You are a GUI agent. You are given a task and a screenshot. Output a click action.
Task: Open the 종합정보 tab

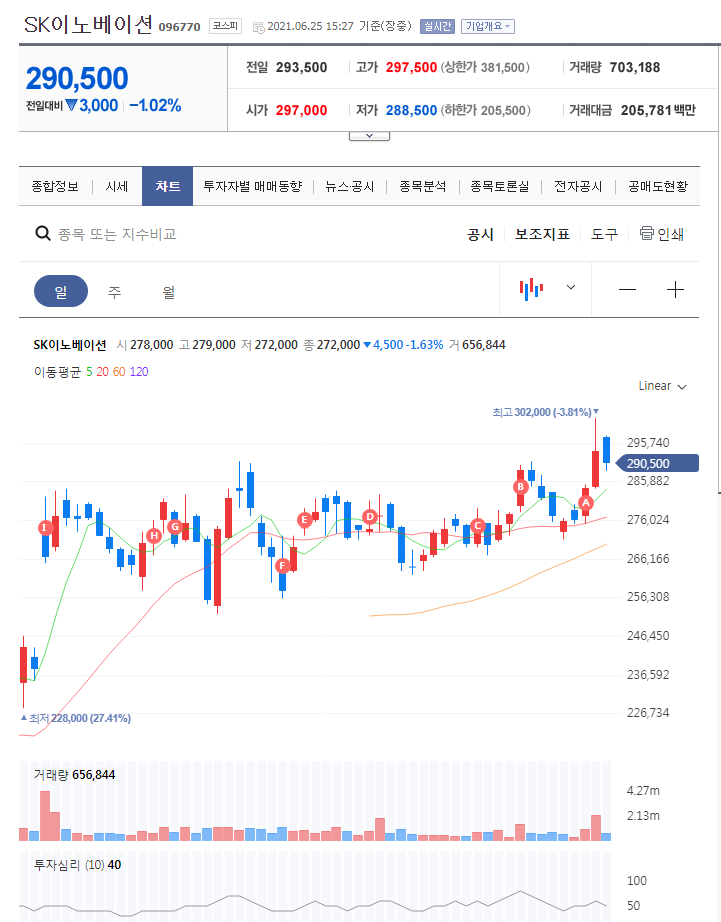[x=55, y=186]
